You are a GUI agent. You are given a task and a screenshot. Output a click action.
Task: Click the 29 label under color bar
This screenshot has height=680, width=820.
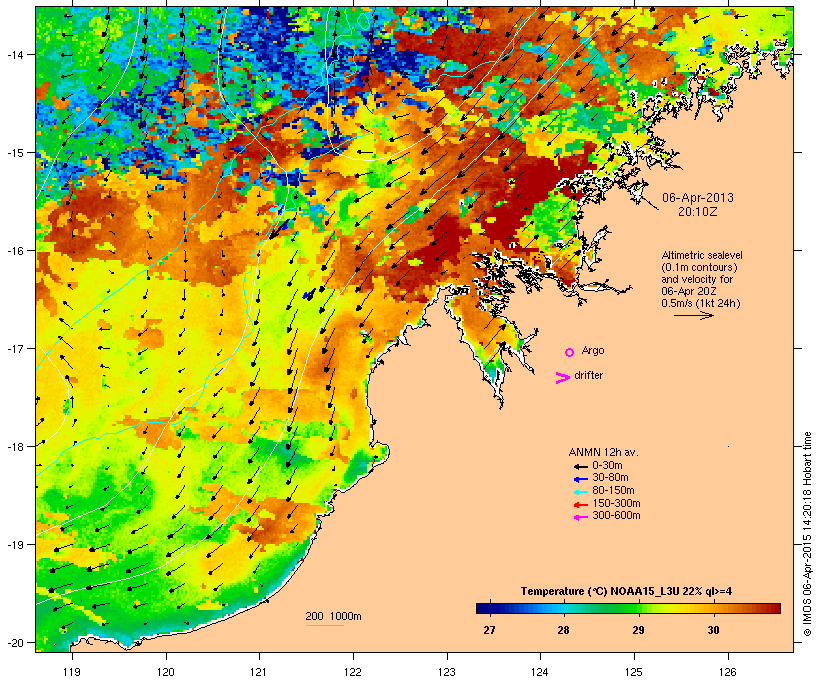638,630
